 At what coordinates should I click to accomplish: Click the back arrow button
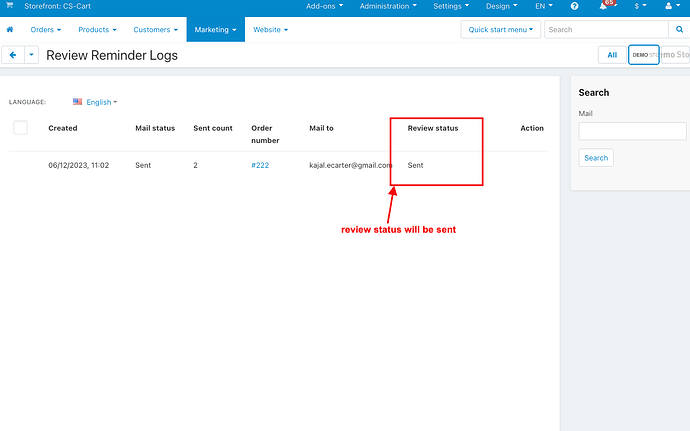(x=13, y=55)
